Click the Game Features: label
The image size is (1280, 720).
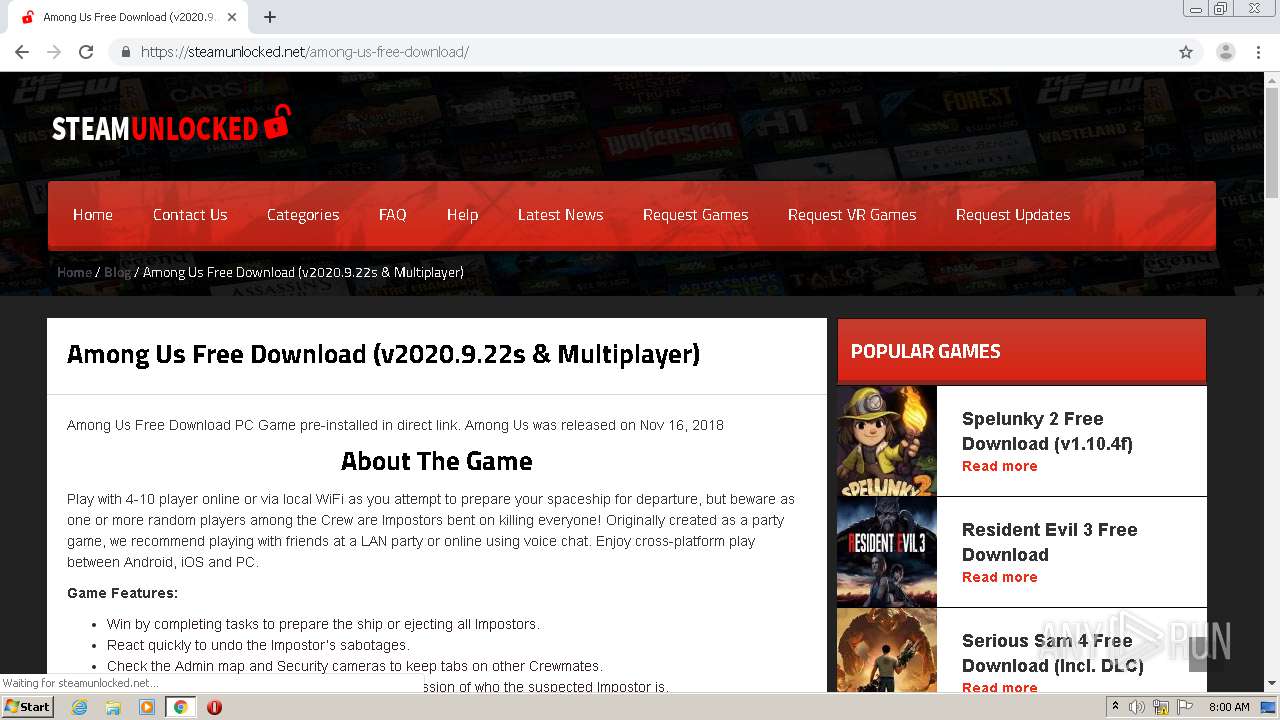click(x=122, y=593)
